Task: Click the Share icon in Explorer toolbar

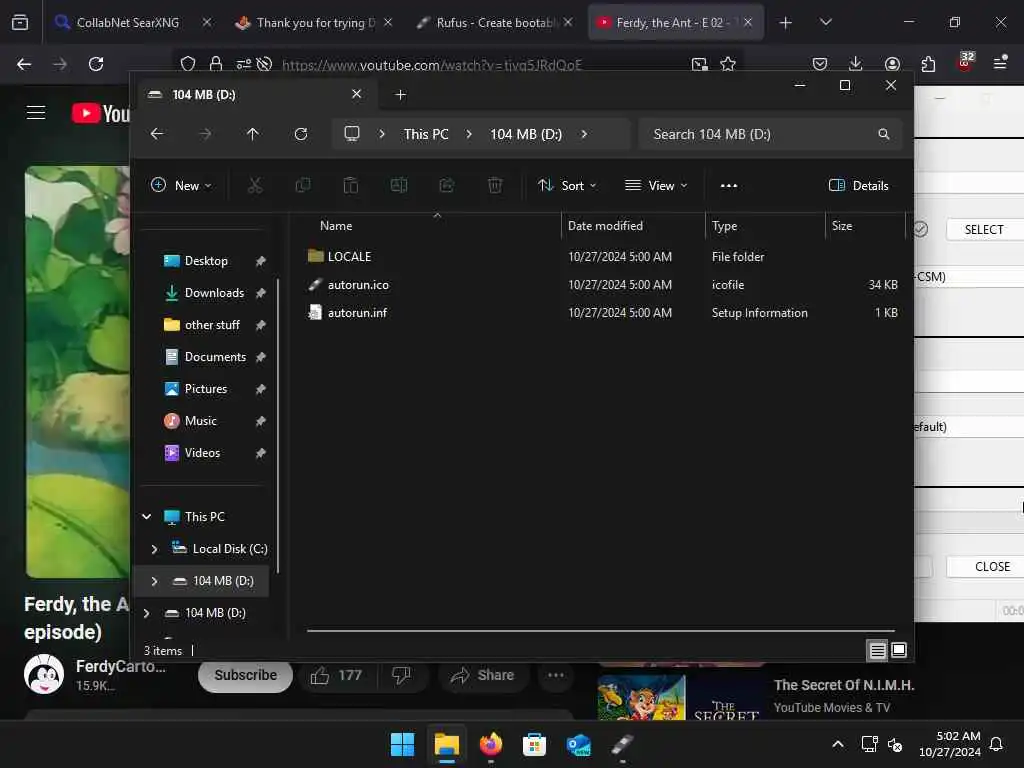Action: (447, 185)
